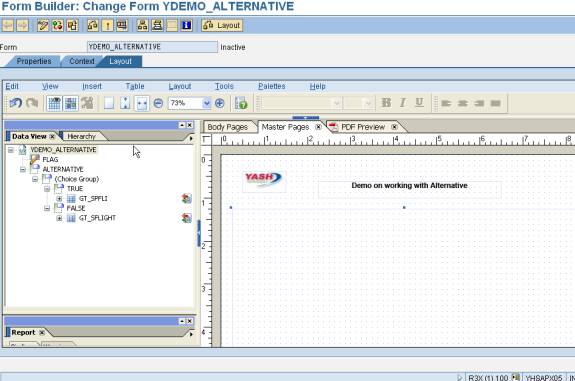Click binding icon beside GT_SPFLI

coord(187,198)
